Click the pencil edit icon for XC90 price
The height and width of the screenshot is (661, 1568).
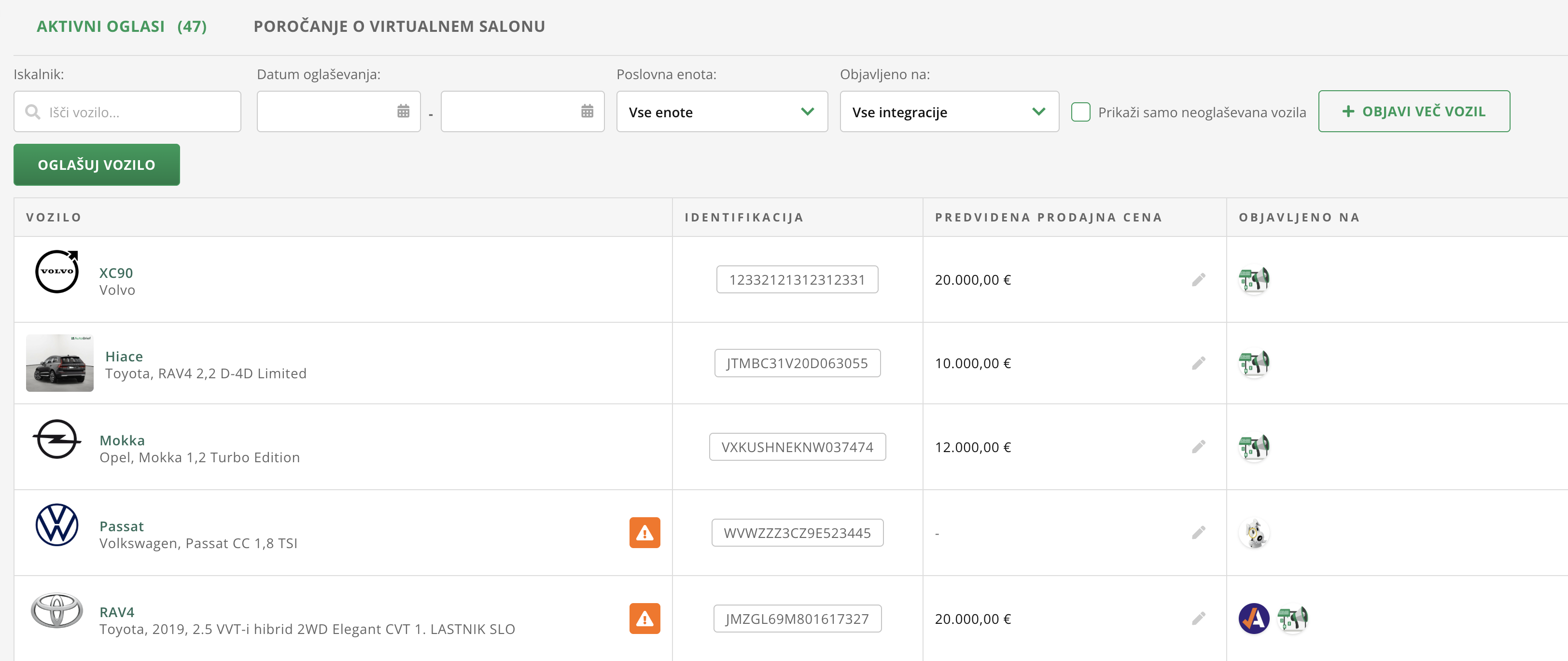(x=1198, y=280)
